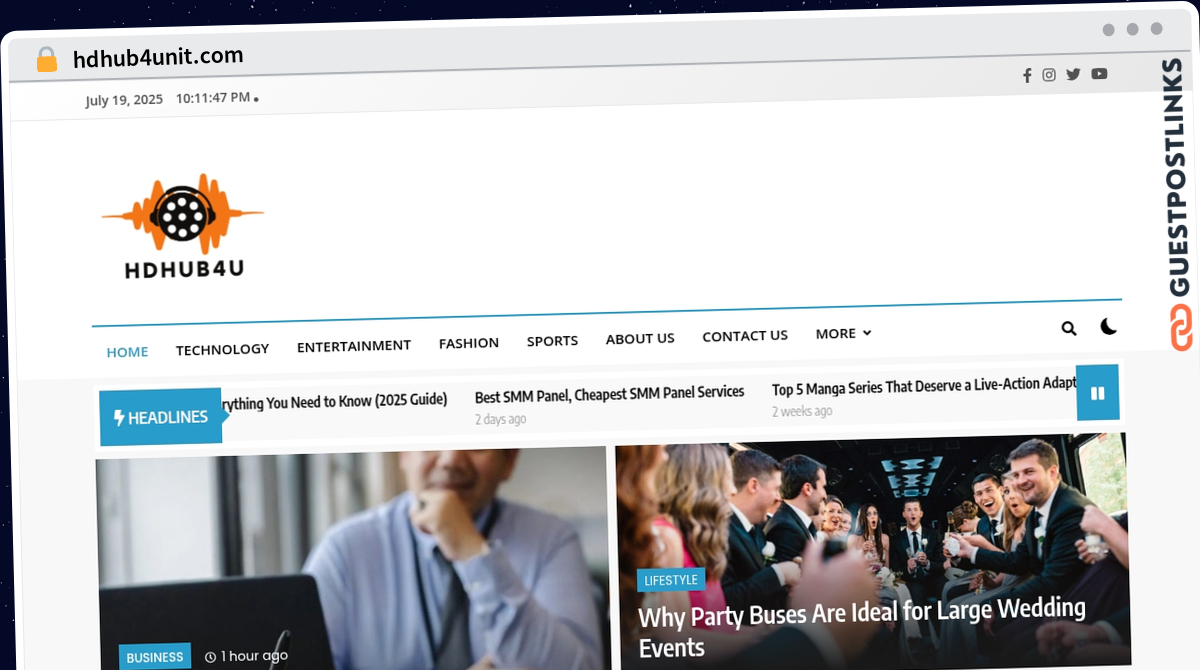The height and width of the screenshot is (670, 1200).
Task: Pause the headlines ticker
Action: [1097, 393]
